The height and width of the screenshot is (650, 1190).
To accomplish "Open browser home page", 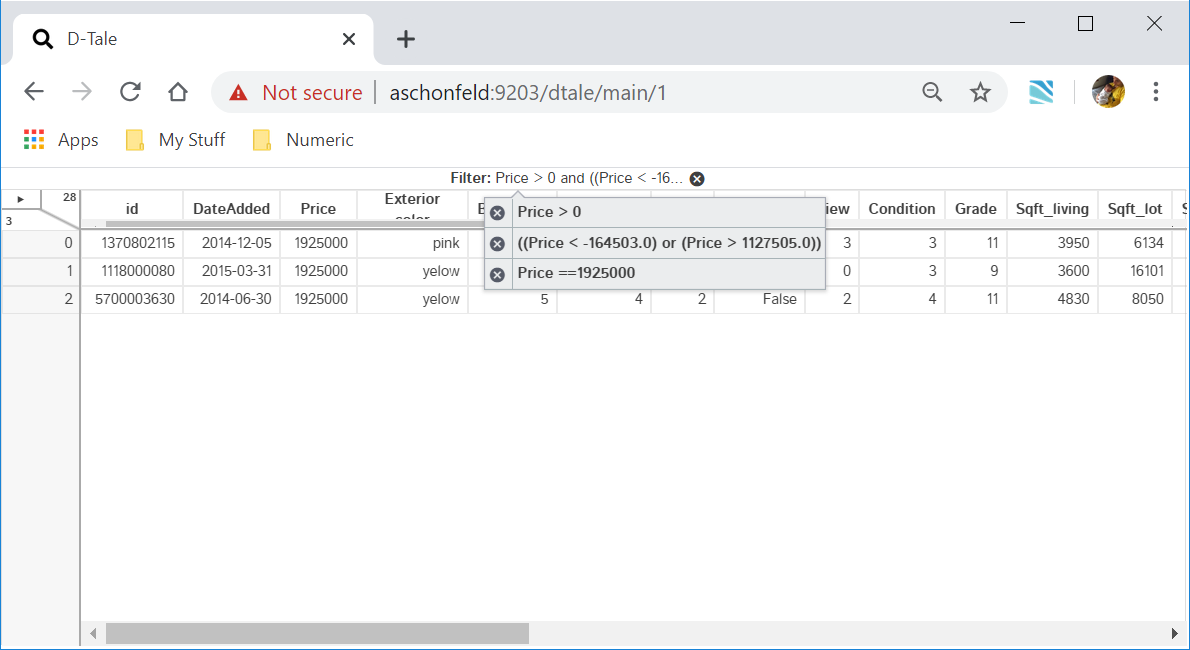I will [178, 92].
